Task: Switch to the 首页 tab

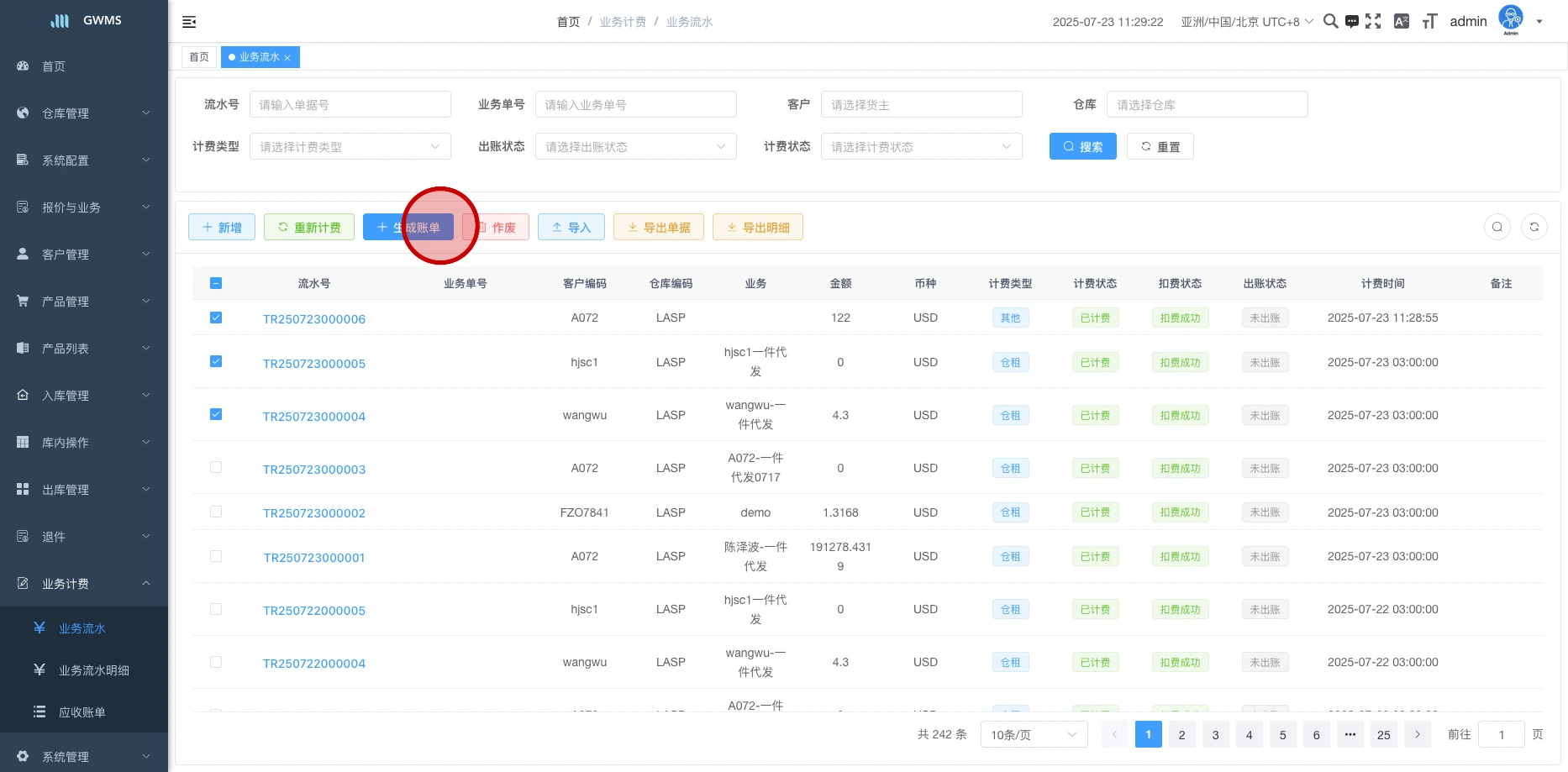Action: click(x=199, y=57)
